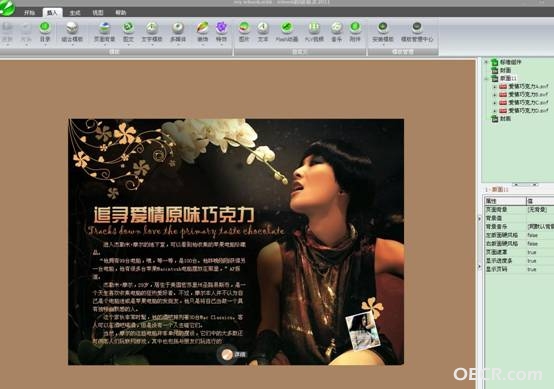This screenshot has width=554, height=389.
Task: Expand the 爱情巧克力D.swf node
Action: point(495,111)
